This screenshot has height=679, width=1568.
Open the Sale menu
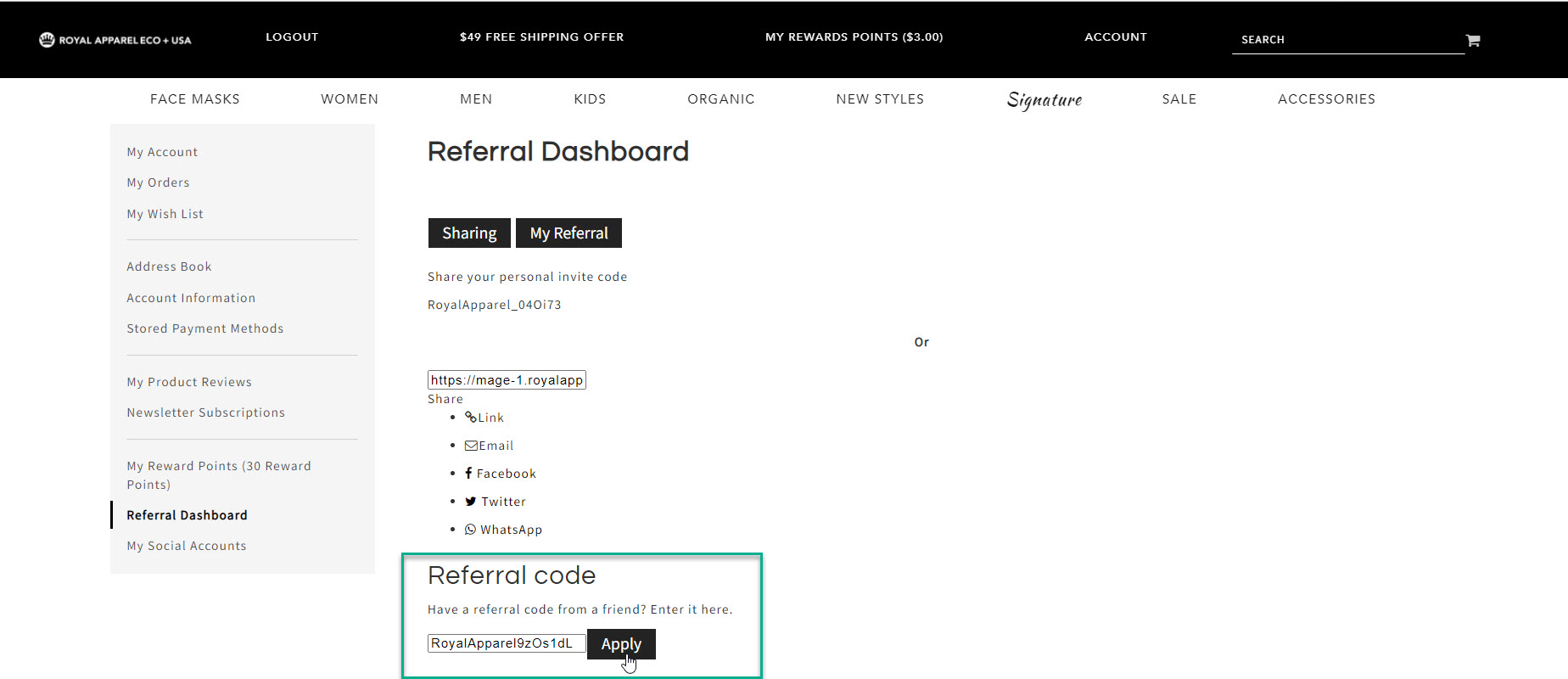tap(1179, 99)
